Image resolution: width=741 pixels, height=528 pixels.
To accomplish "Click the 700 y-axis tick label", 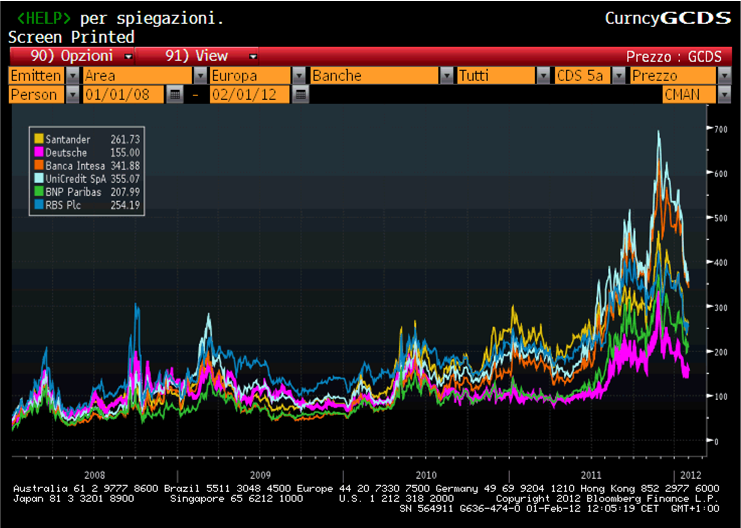I will click(x=720, y=129).
